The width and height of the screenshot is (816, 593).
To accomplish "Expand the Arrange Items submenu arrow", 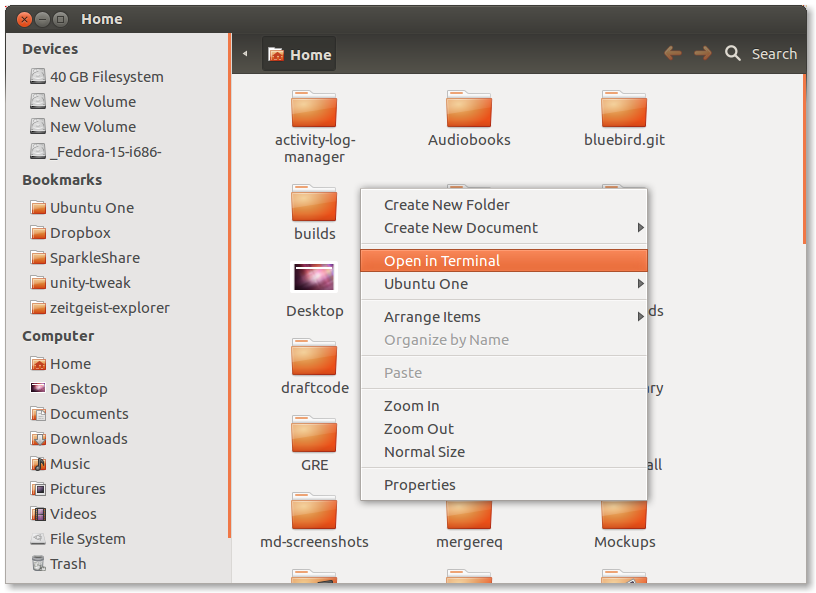I will [x=641, y=317].
